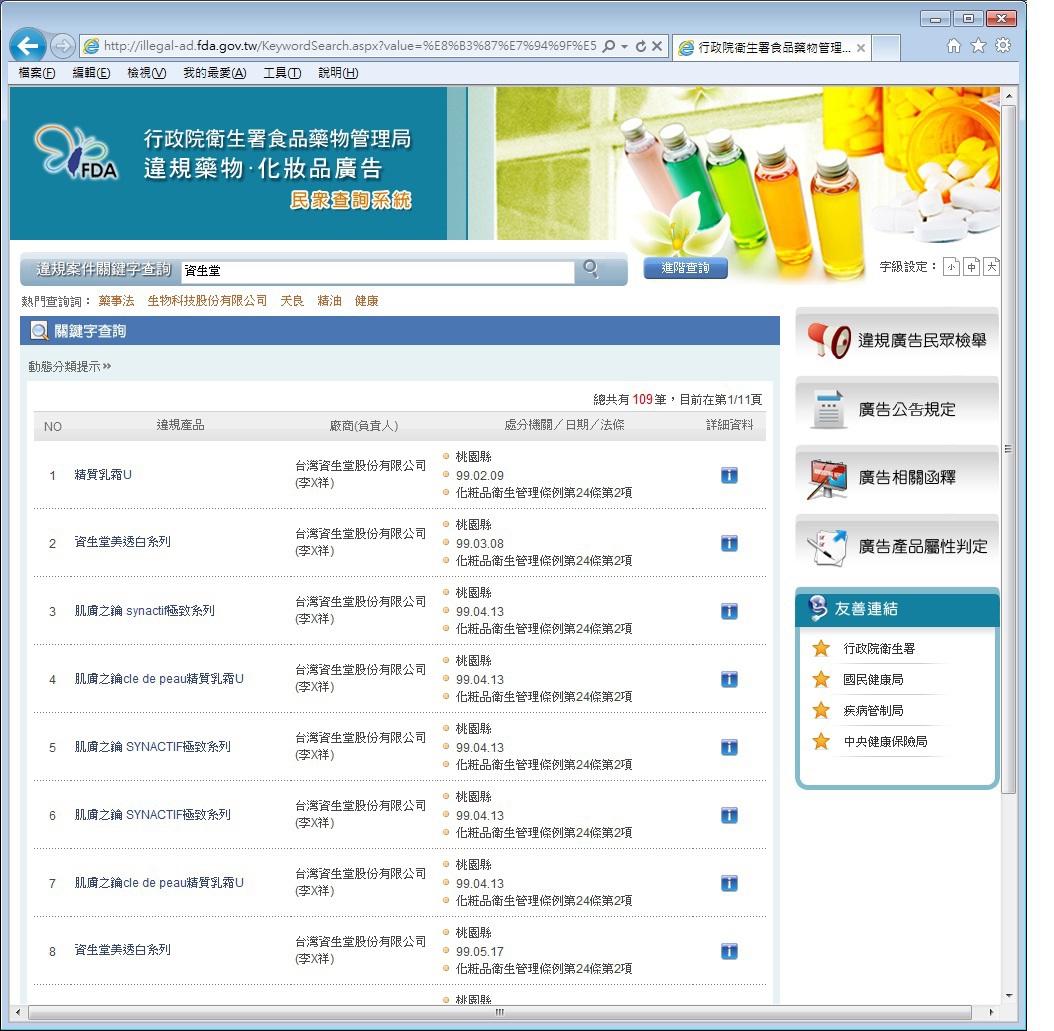The width and height of the screenshot is (1054, 1031).
Task: Refresh the page with the reload icon
Action: 641,46
